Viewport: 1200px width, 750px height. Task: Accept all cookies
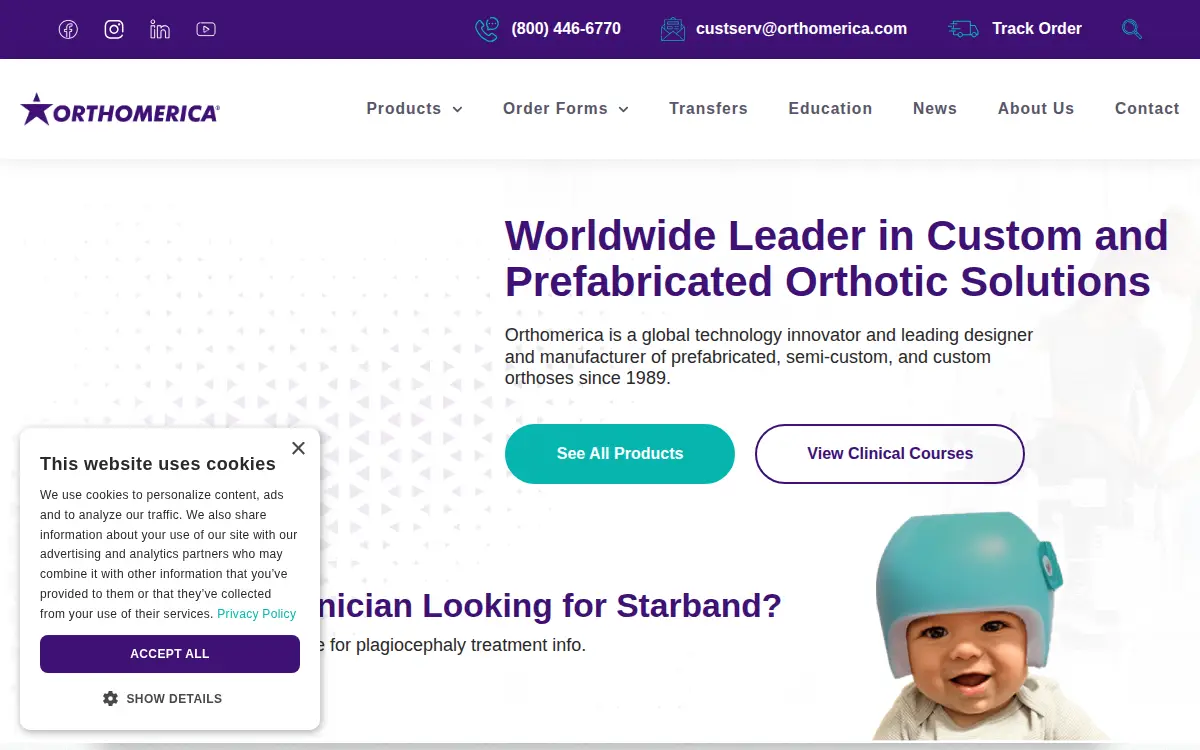click(x=170, y=654)
